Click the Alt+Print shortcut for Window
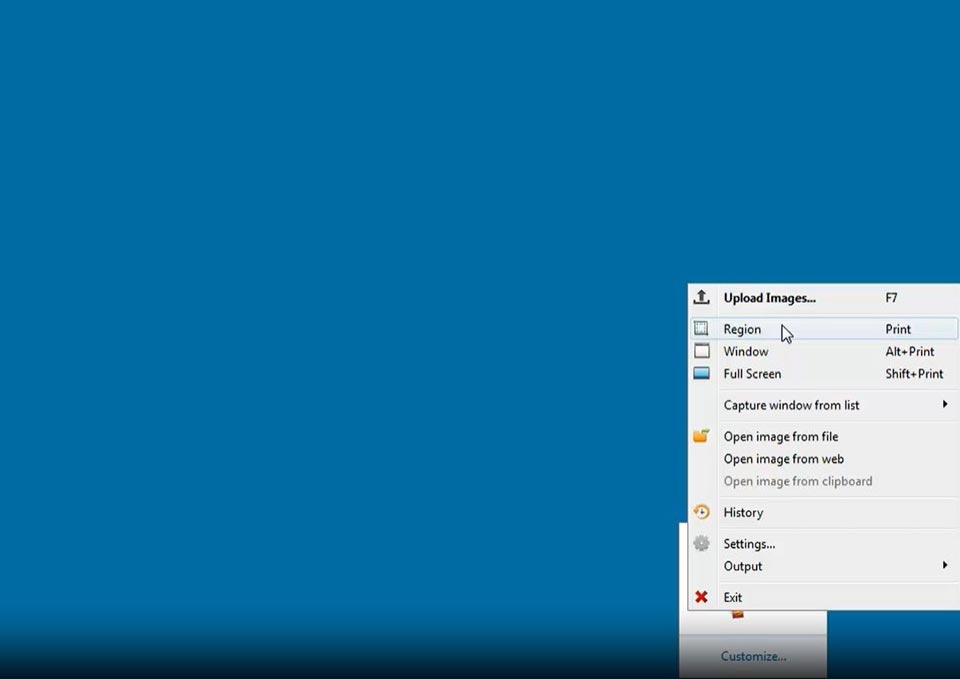 (x=909, y=352)
